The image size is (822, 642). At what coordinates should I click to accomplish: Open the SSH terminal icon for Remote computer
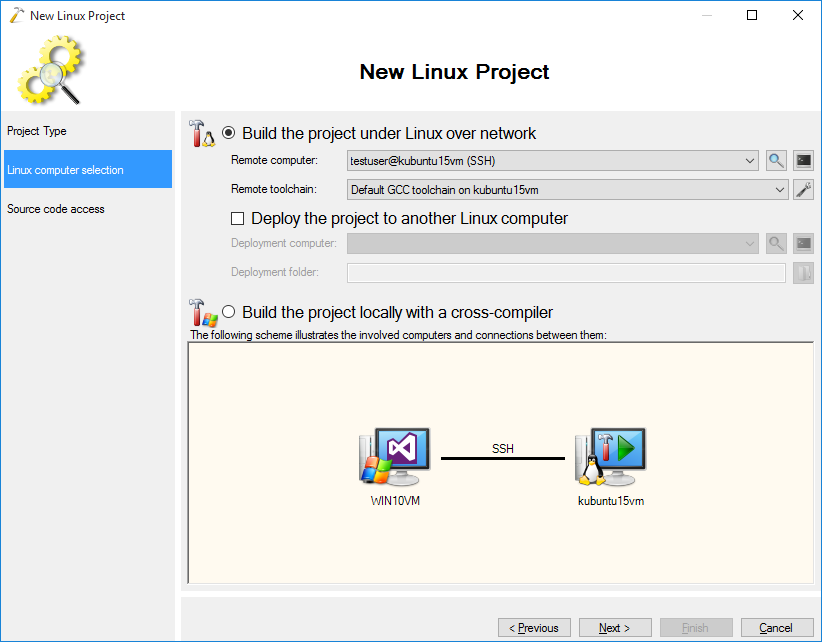803,160
